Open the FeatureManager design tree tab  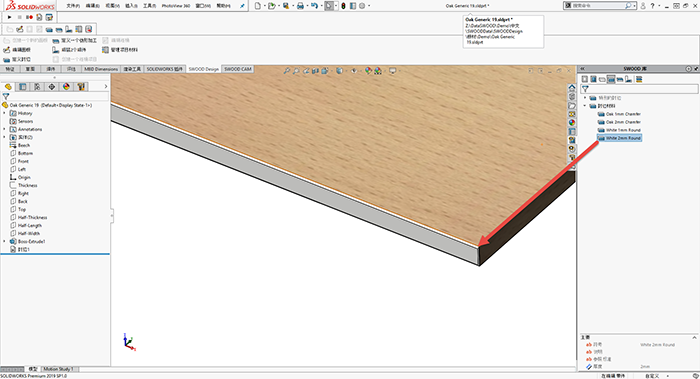(8, 87)
